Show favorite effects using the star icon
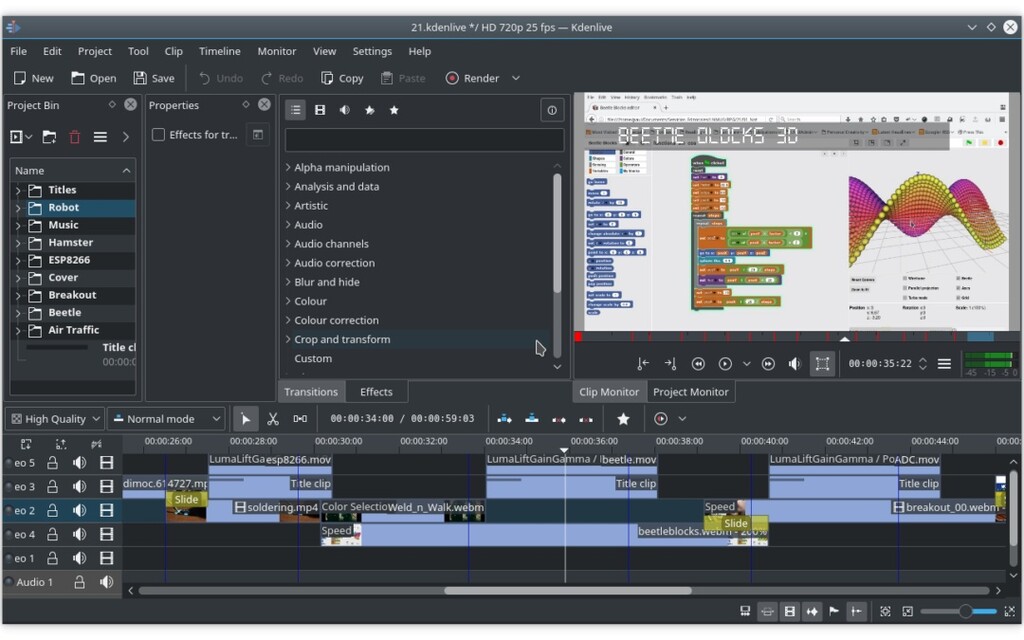Image resolution: width=1024 pixels, height=640 pixels. point(394,109)
